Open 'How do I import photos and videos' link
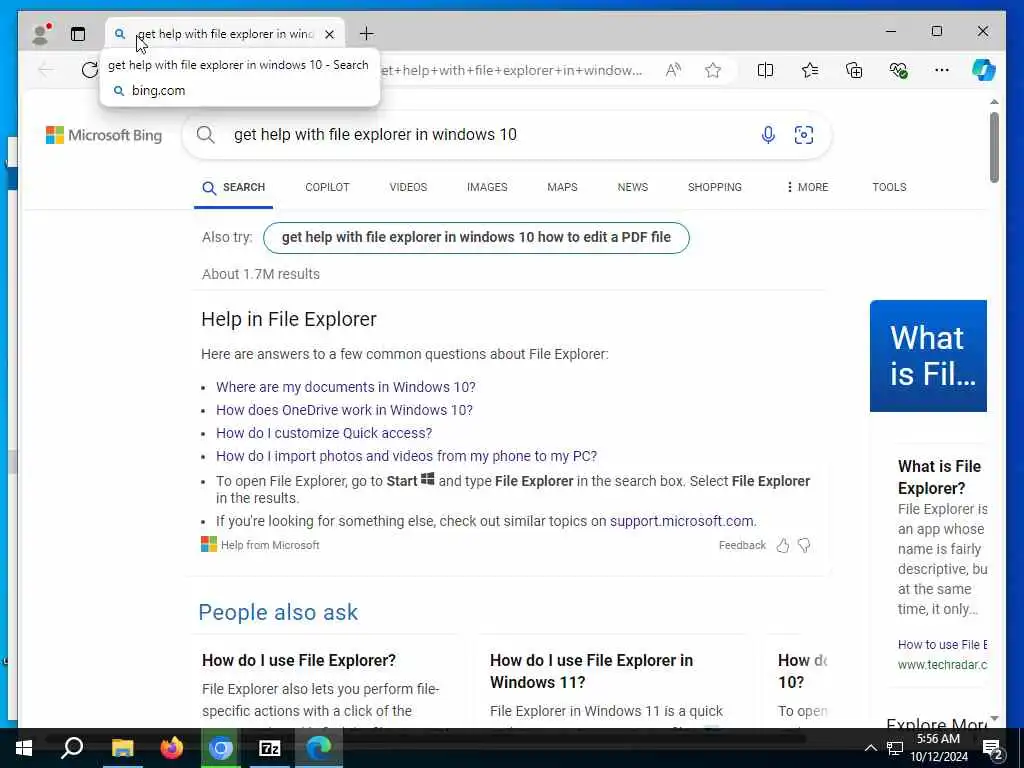 coord(406,456)
